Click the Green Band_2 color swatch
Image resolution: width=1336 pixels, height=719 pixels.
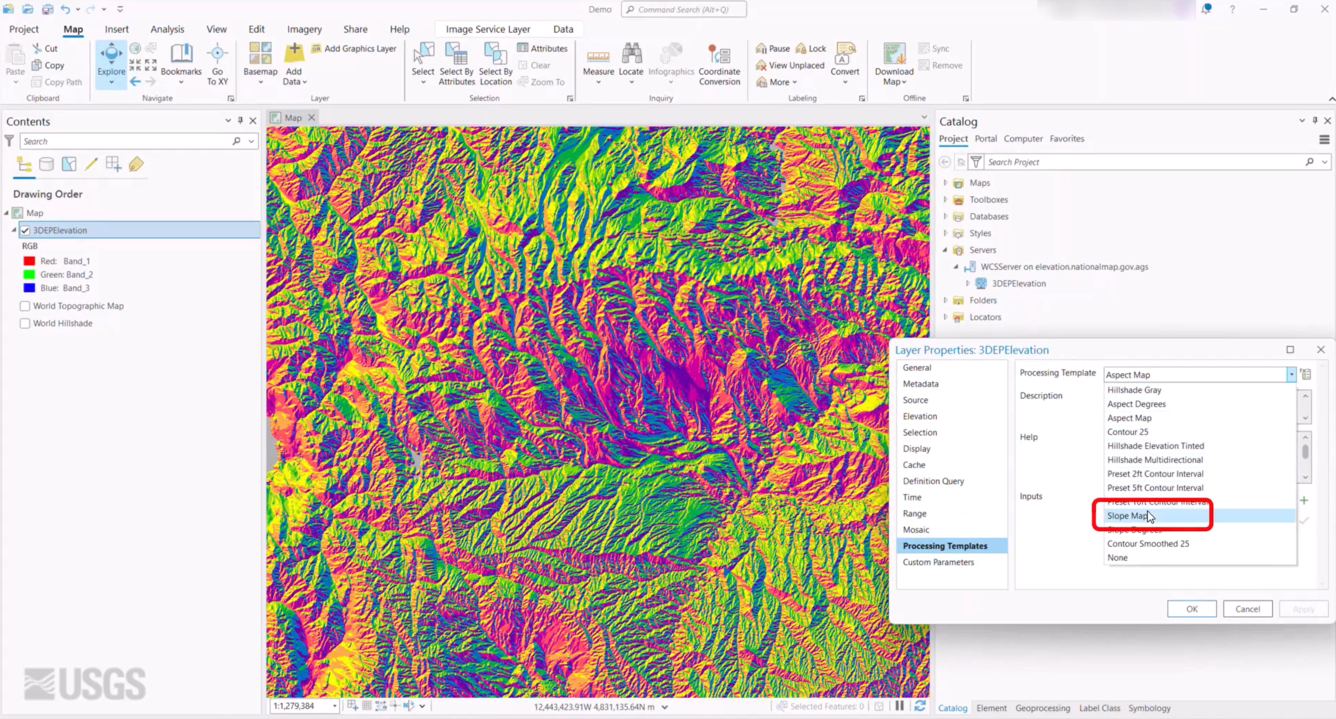(29, 274)
